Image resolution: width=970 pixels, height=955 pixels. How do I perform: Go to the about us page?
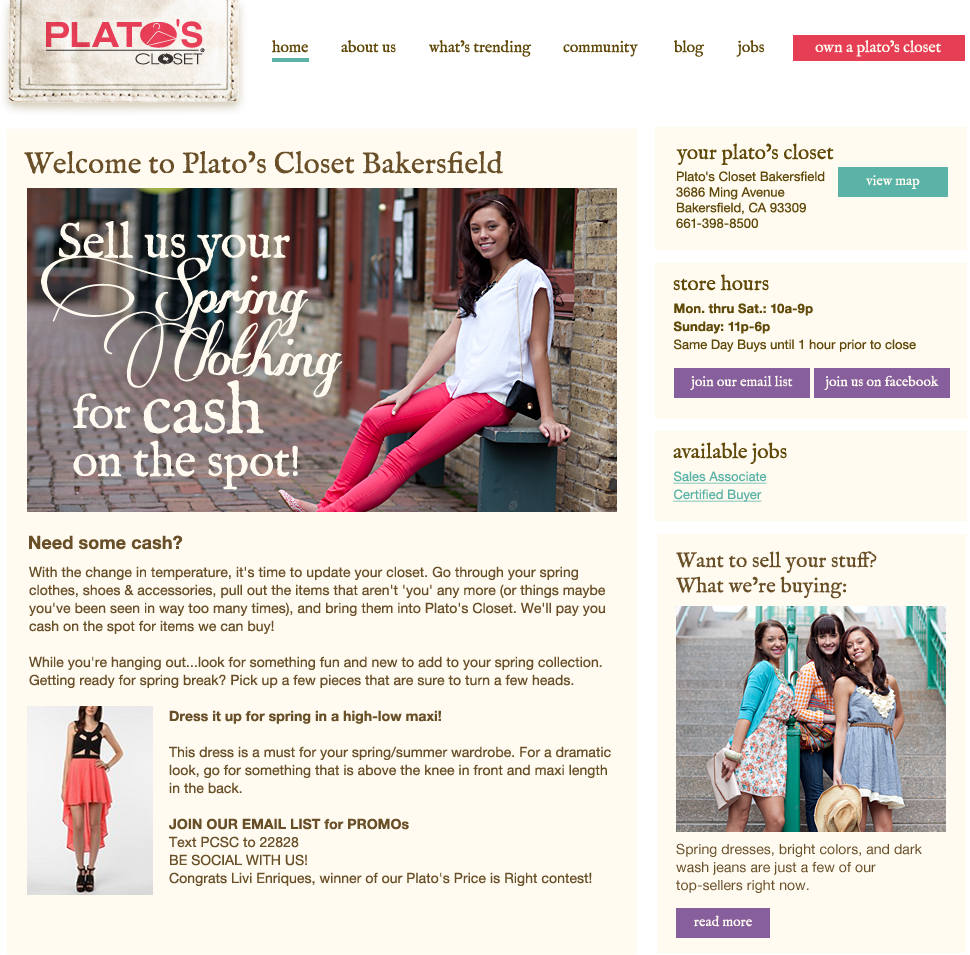(368, 48)
